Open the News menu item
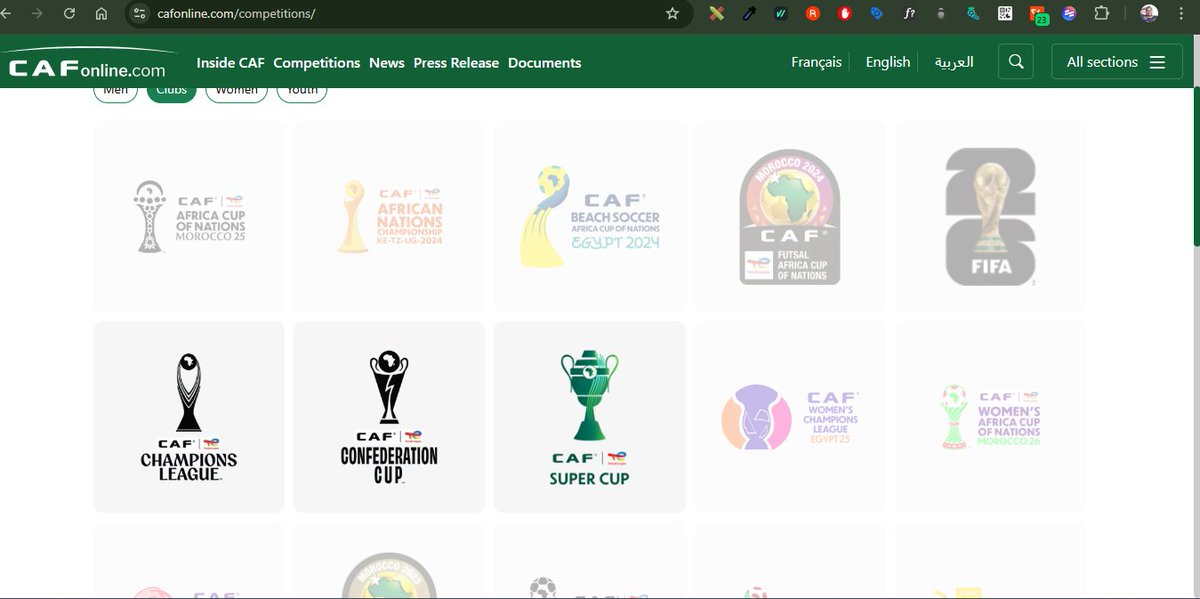 (387, 62)
